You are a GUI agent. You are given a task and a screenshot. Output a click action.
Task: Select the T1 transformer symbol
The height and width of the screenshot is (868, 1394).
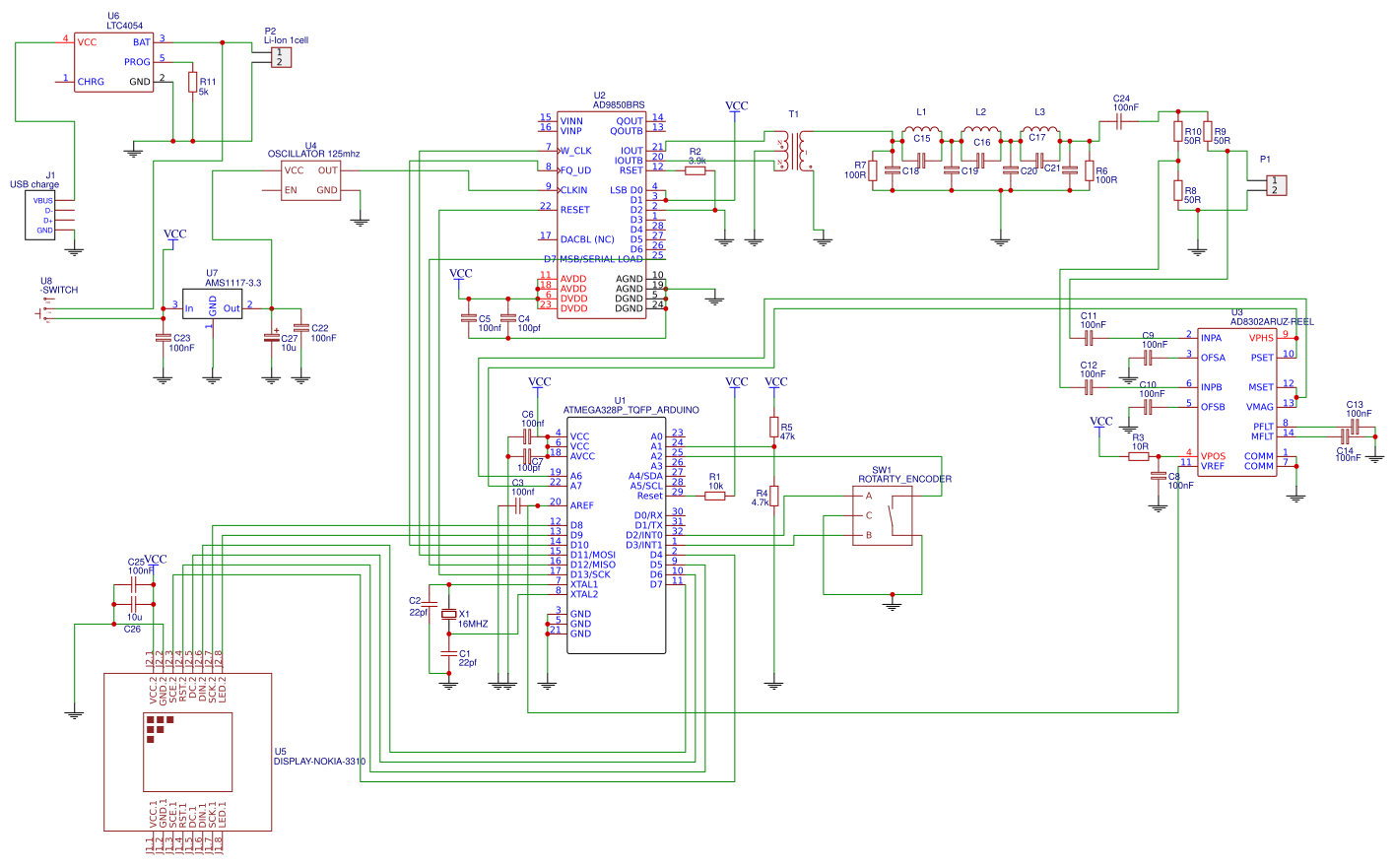click(794, 151)
